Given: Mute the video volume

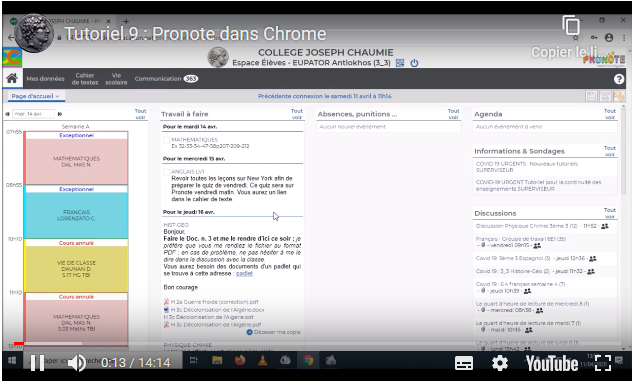Looking at the screenshot, I should [x=76, y=363].
